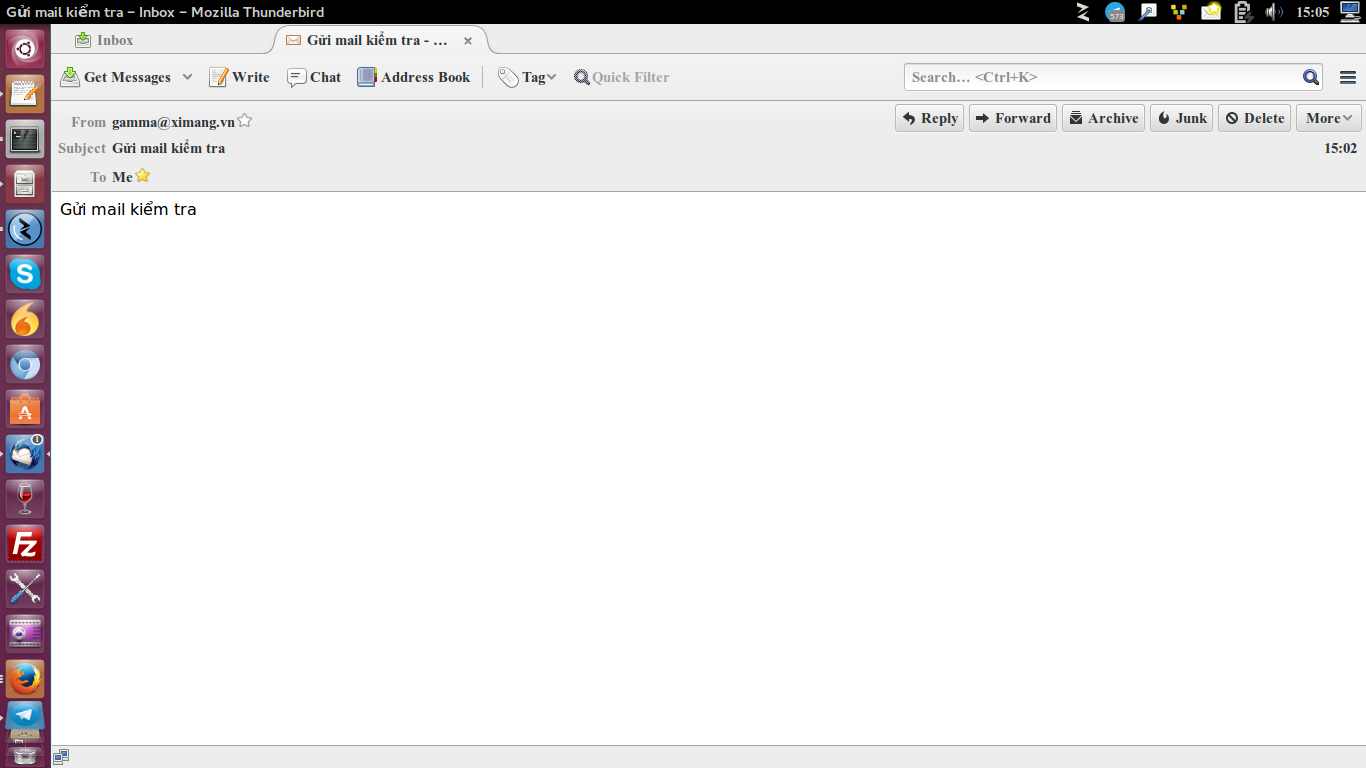This screenshot has height=768, width=1366.
Task: Open the sound volume indicator
Action: click(x=1274, y=12)
